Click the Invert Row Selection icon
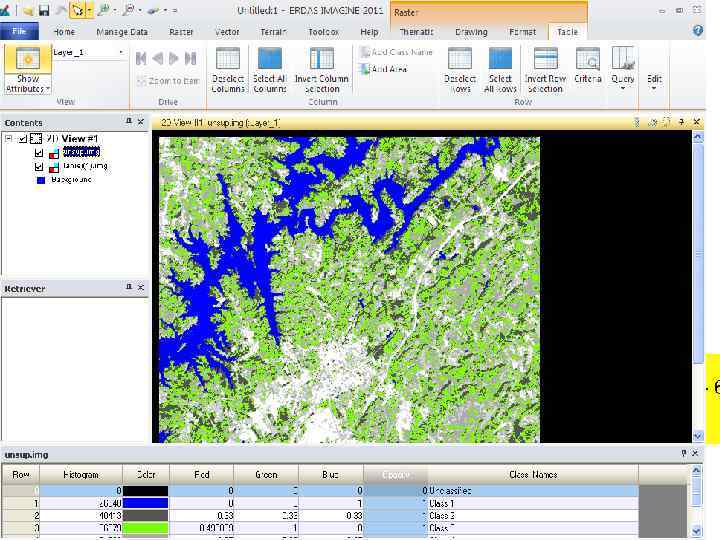Viewport: 720px width, 540px height. point(545,59)
